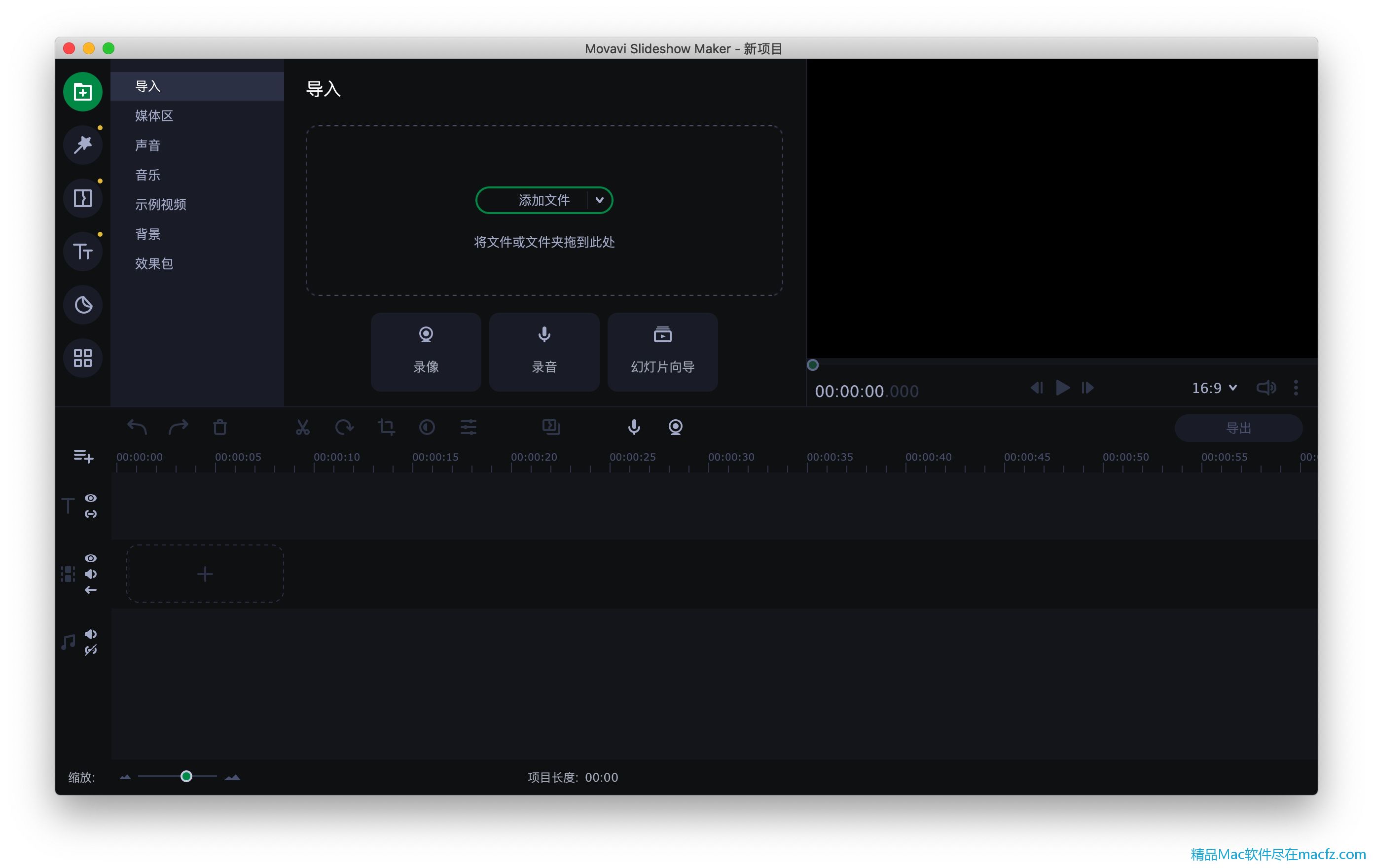Click the Transition wizard toolbar icon
The image size is (1373, 868).
click(x=551, y=427)
